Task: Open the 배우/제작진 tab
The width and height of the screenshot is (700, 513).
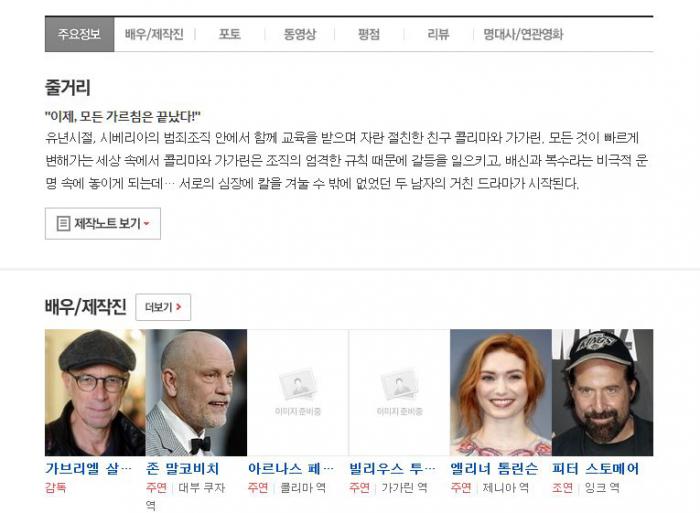Action: (x=154, y=34)
